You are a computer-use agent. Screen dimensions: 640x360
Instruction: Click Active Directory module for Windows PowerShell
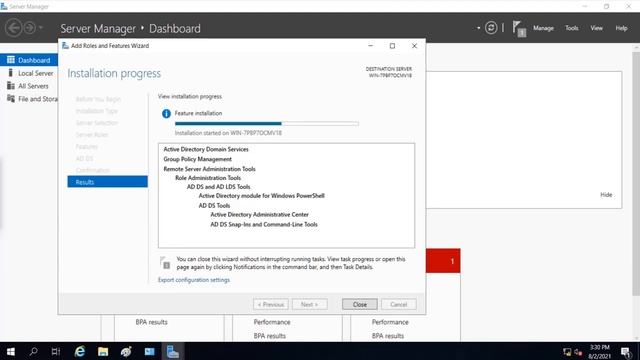pos(261,196)
